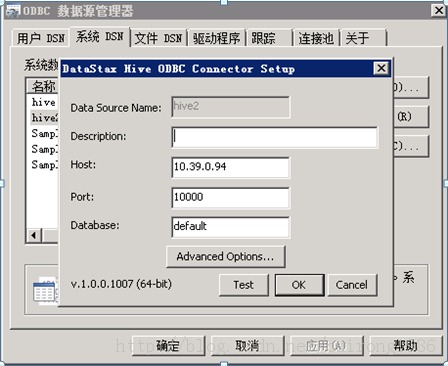Cancel the Hive ODBC Connector Setup dialog
This screenshot has width=448, height=366.
[352, 285]
